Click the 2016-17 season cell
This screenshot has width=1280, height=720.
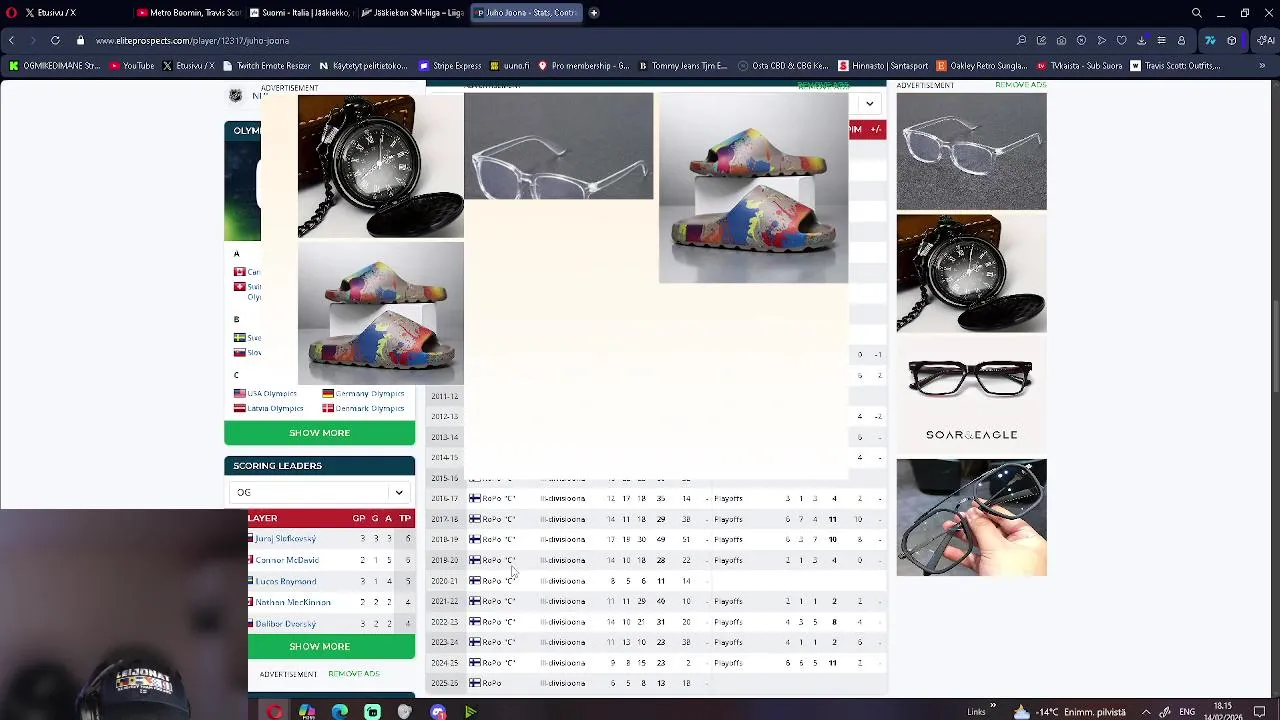[x=444, y=498]
